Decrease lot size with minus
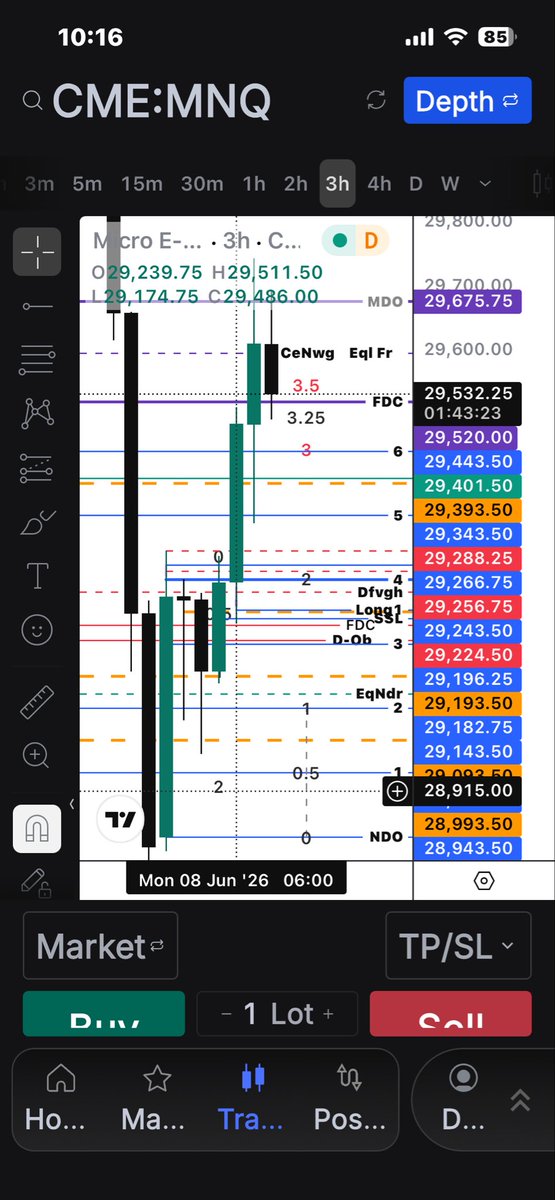 tap(227, 1013)
